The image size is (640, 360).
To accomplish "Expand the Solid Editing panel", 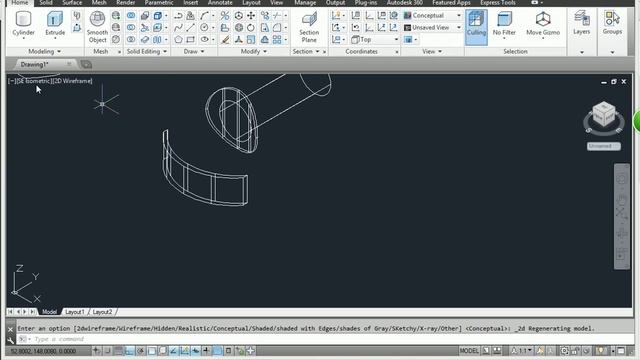I will tap(147, 51).
